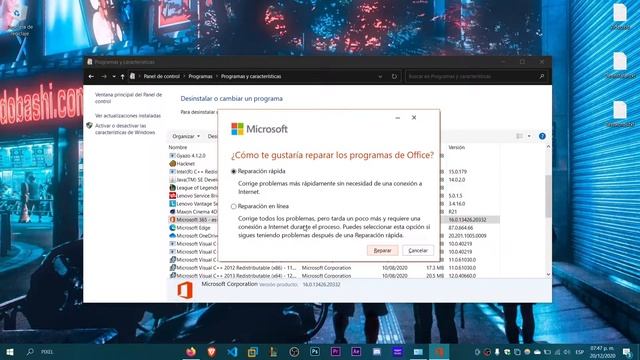Open recent locations dropdown arrow
Screen dimensions: 640x360
point(114,76)
